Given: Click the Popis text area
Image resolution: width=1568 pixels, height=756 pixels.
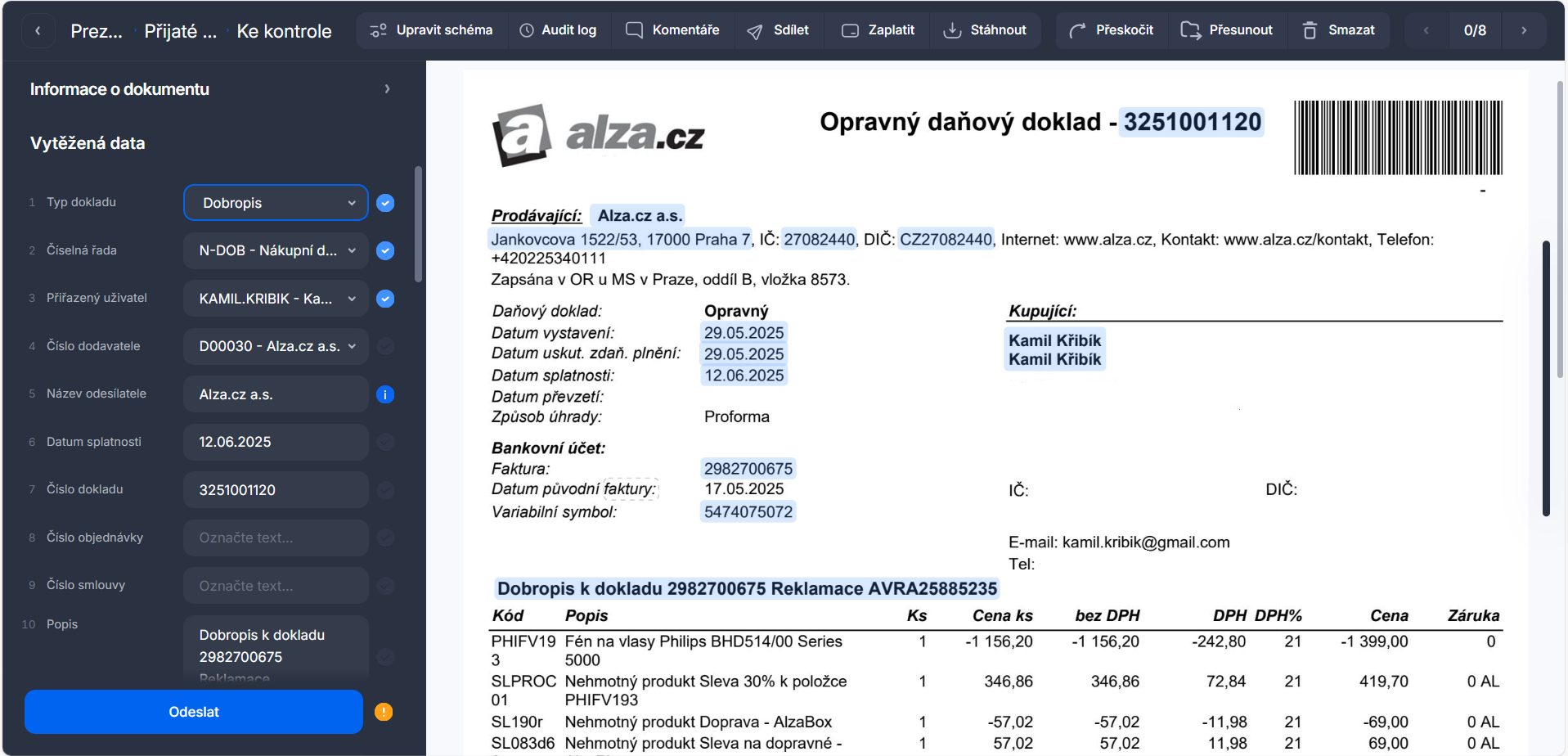Looking at the screenshot, I should [276, 650].
